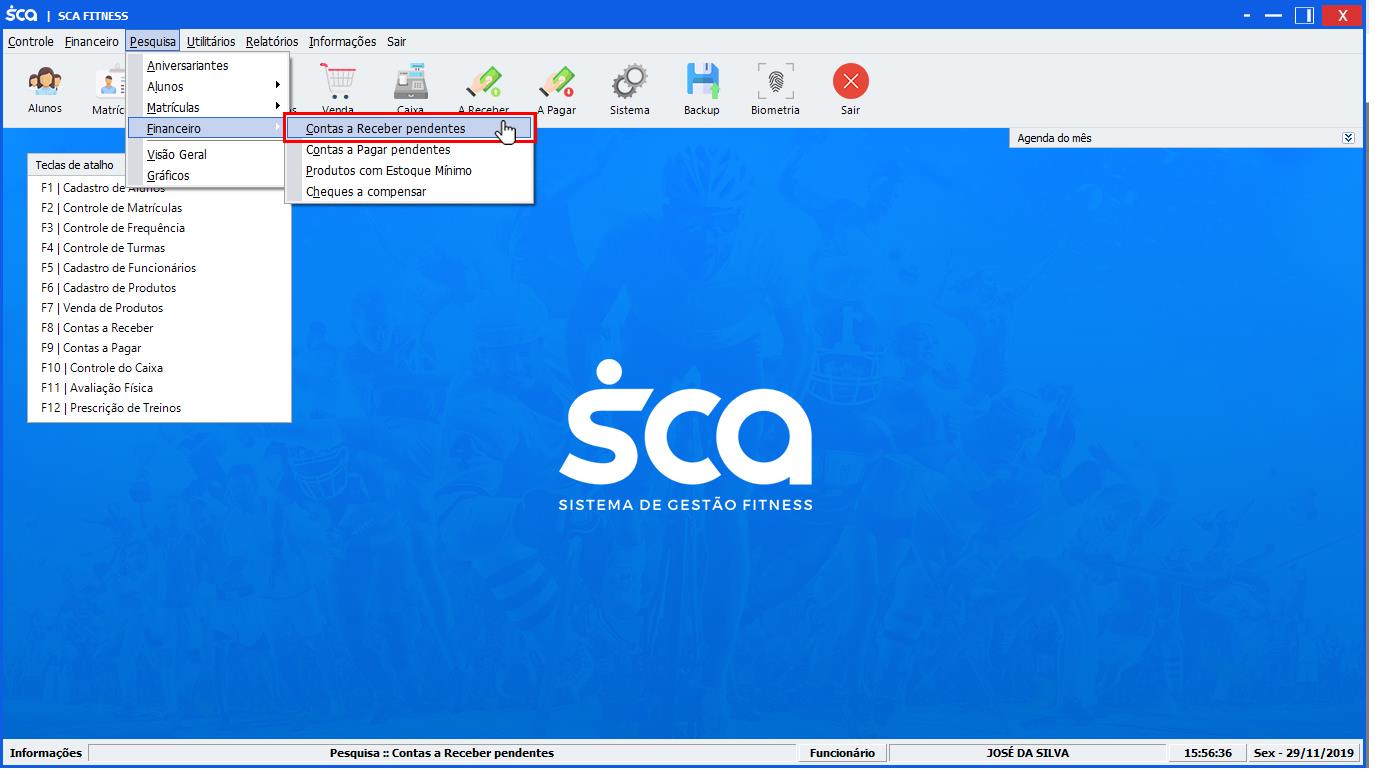Click the restore window button
Image resolution: width=1377 pixels, height=774 pixels.
coord(1303,15)
